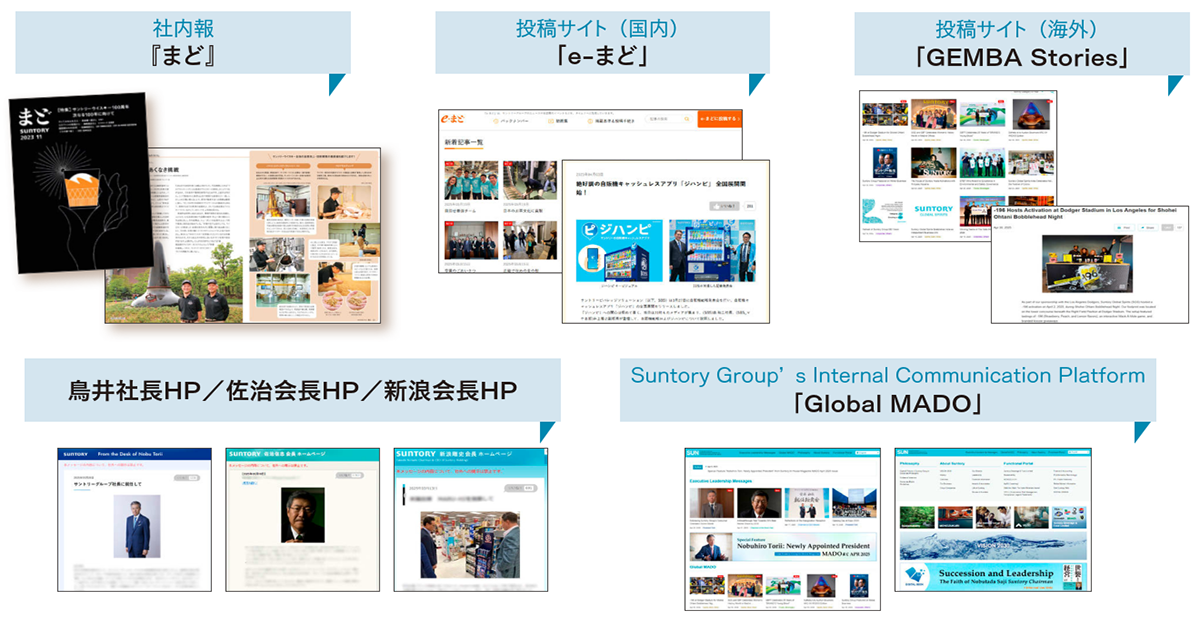Open the まど magazine inside spread
The height and width of the screenshot is (630, 1200).
point(243,235)
